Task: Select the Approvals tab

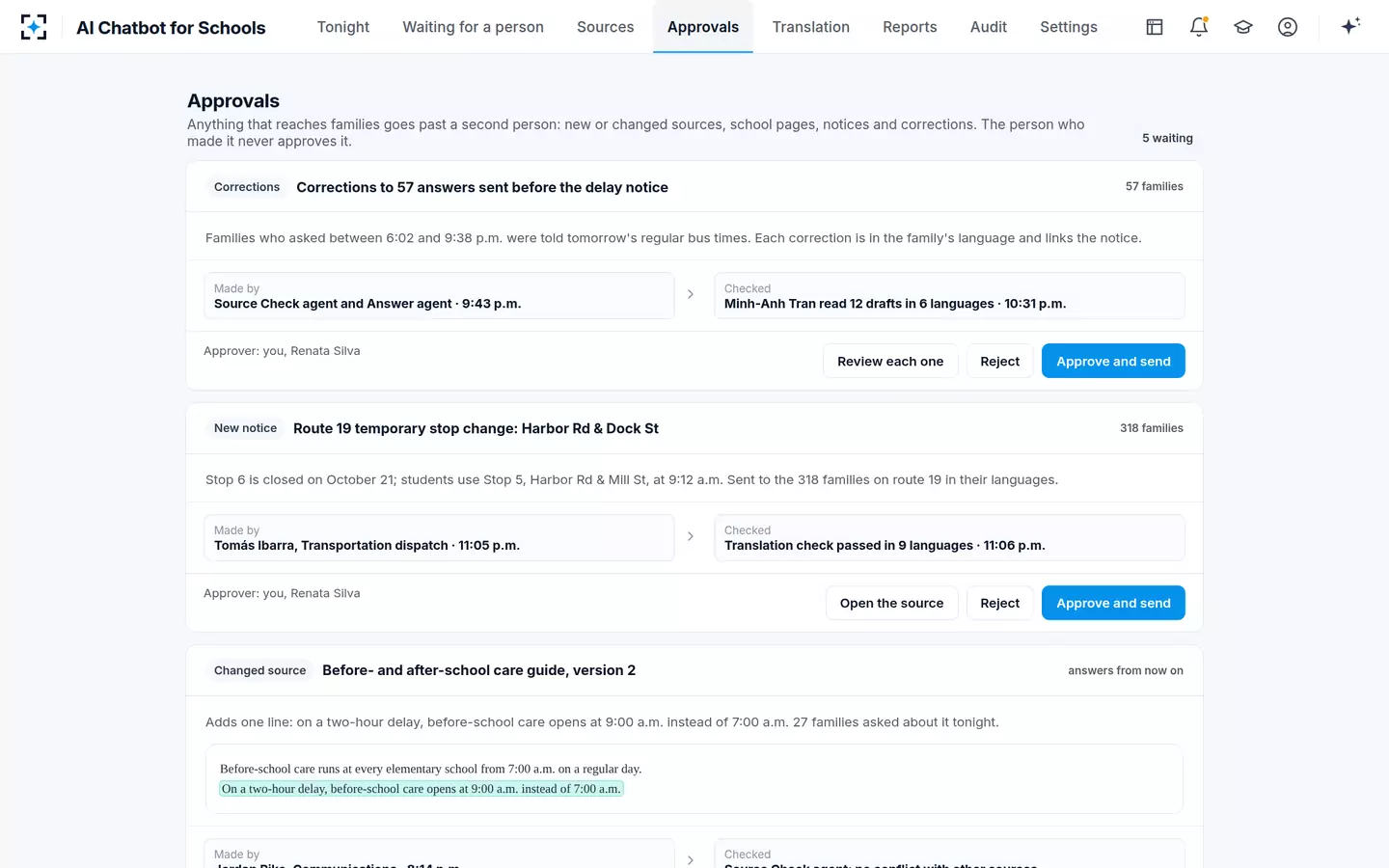Action: pos(703,27)
